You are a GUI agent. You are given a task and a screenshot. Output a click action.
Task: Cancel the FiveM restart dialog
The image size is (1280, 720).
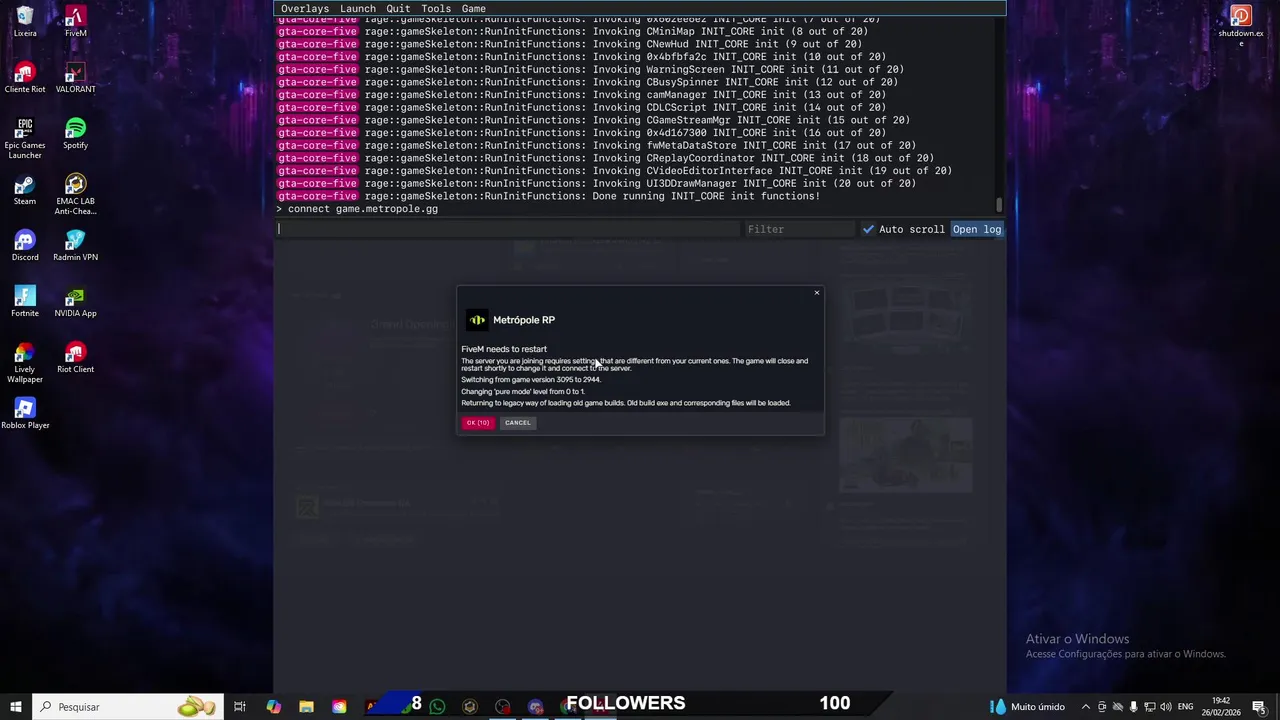(x=518, y=423)
